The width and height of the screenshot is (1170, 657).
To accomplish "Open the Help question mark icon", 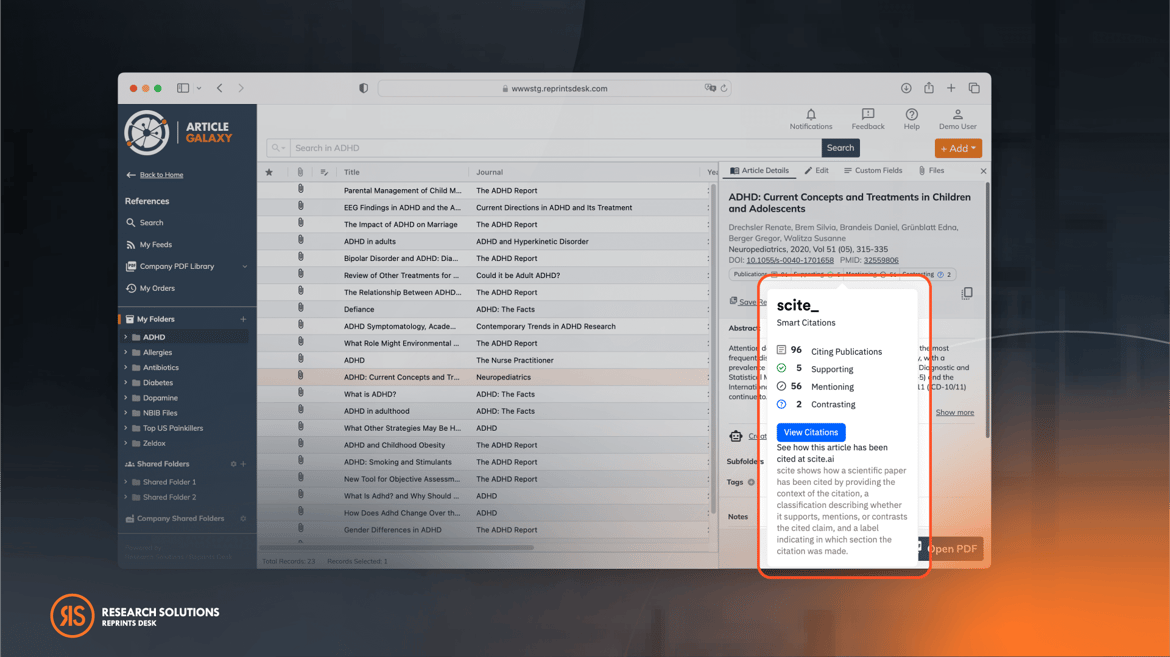I will click(911, 115).
